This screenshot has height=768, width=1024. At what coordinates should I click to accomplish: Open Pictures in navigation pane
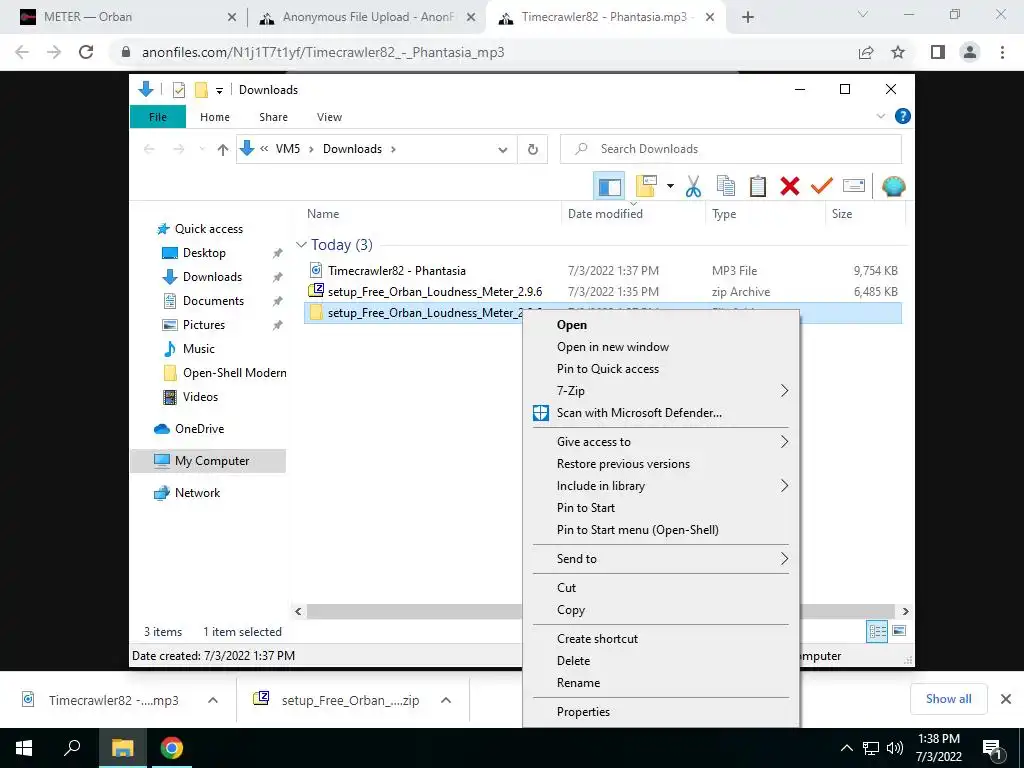coord(203,325)
